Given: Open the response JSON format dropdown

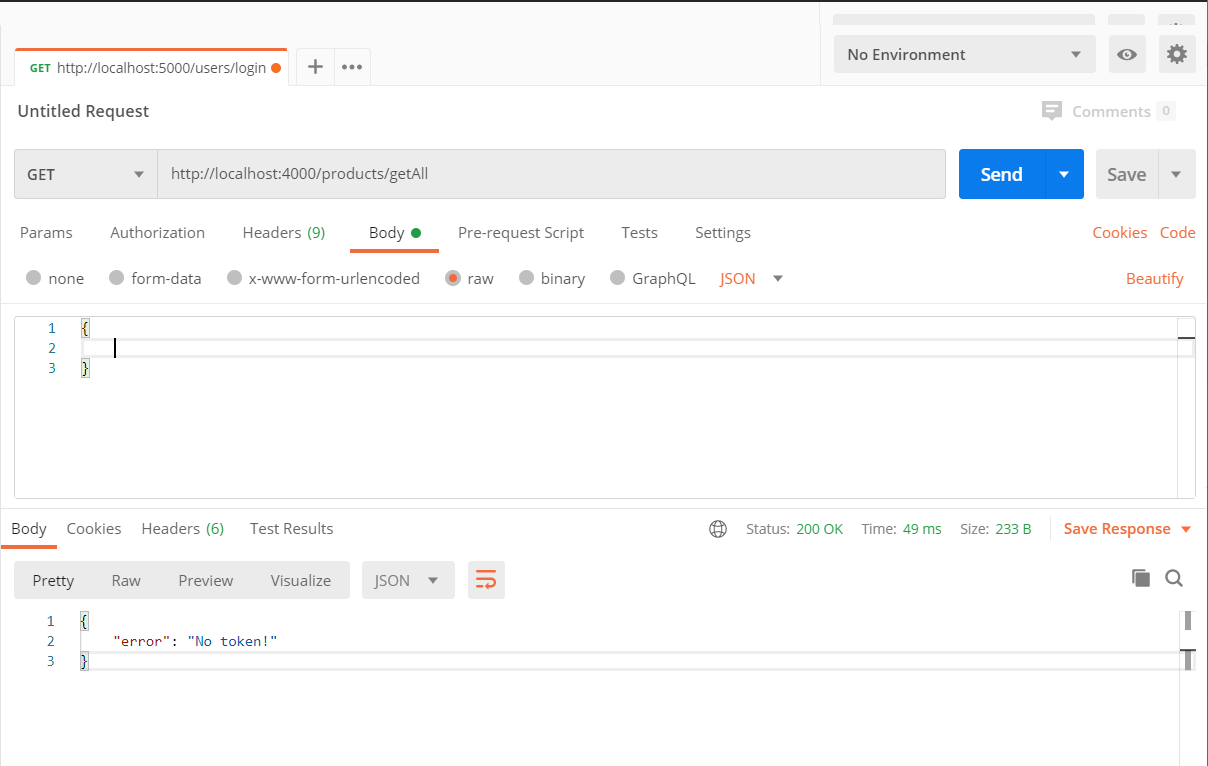Looking at the screenshot, I should (408, 580).
